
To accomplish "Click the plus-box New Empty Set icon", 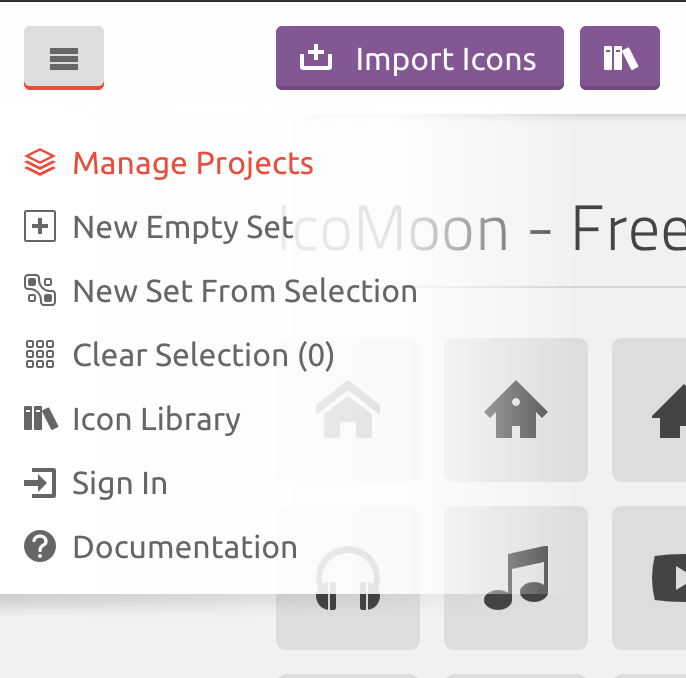I will click(40, 226).
